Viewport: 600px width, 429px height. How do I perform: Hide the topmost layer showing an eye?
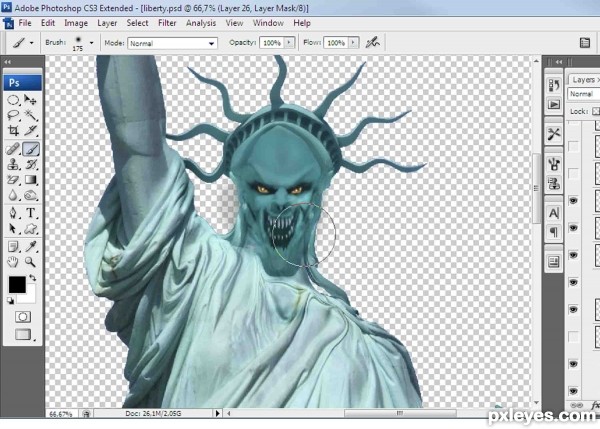click(x=573, y=201)
